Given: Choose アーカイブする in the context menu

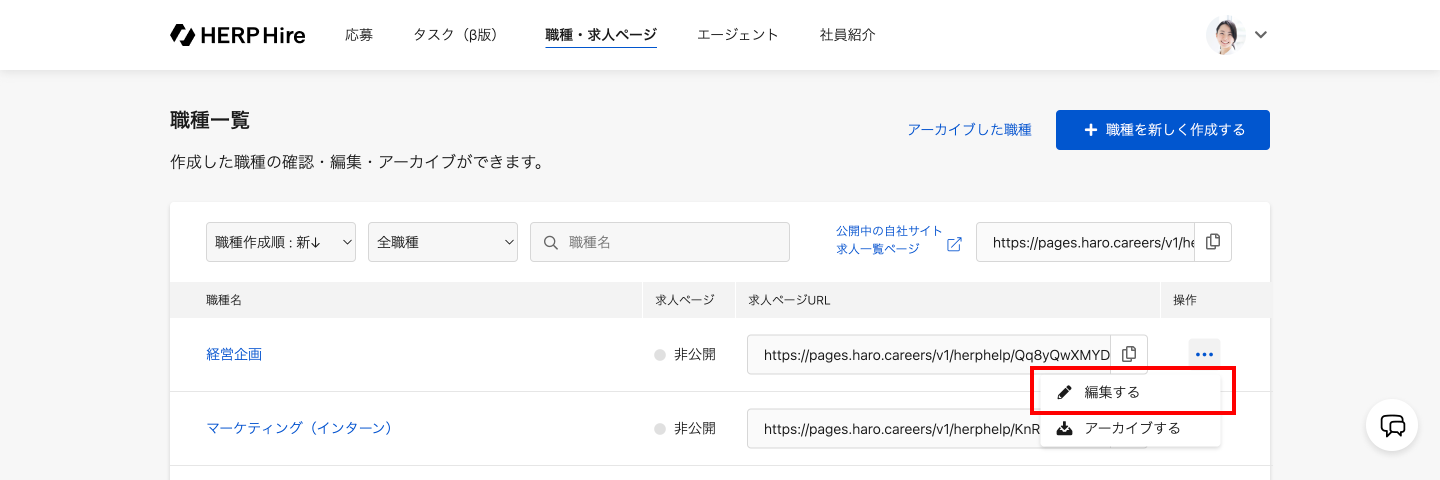Looking at the screenshot, I should pos(1132,428).
